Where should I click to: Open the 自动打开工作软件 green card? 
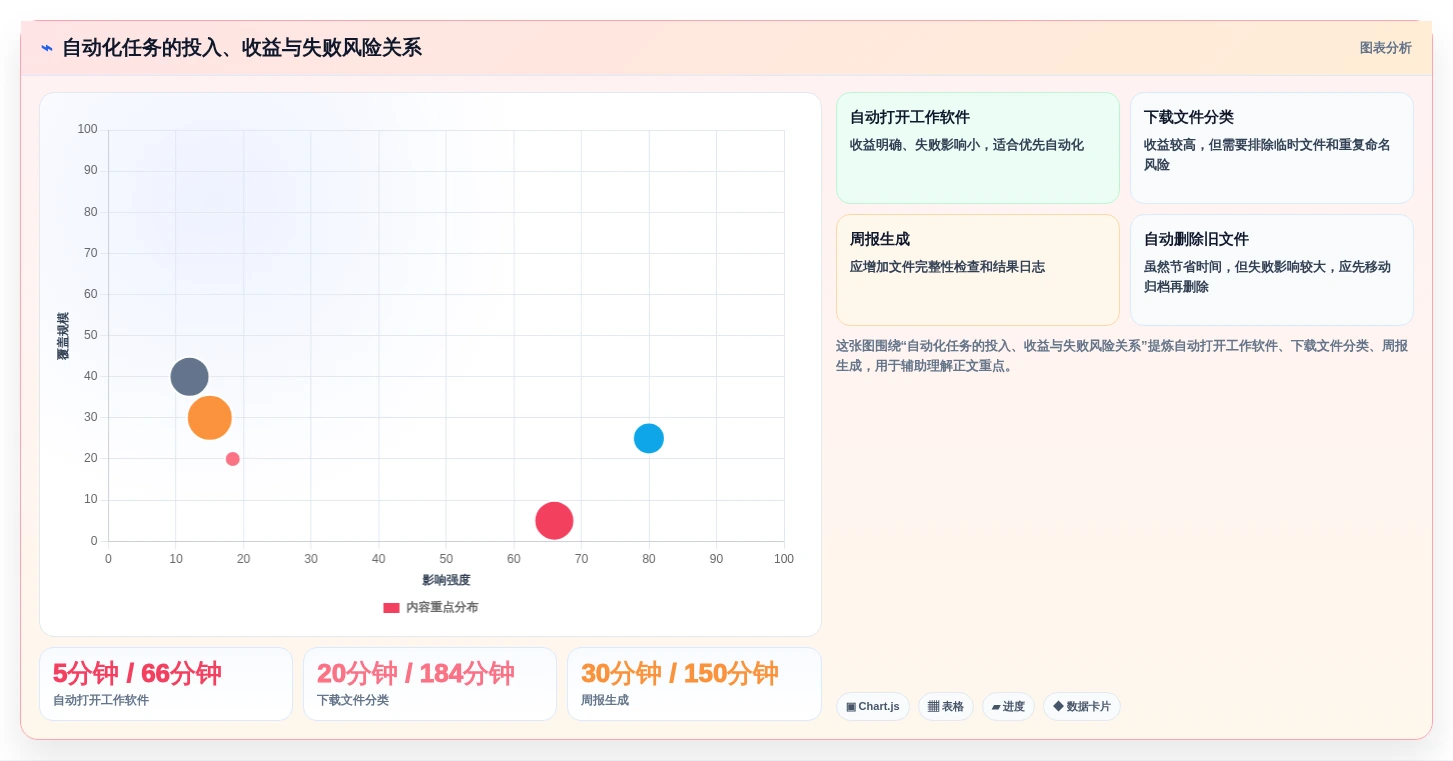point(977,148)
